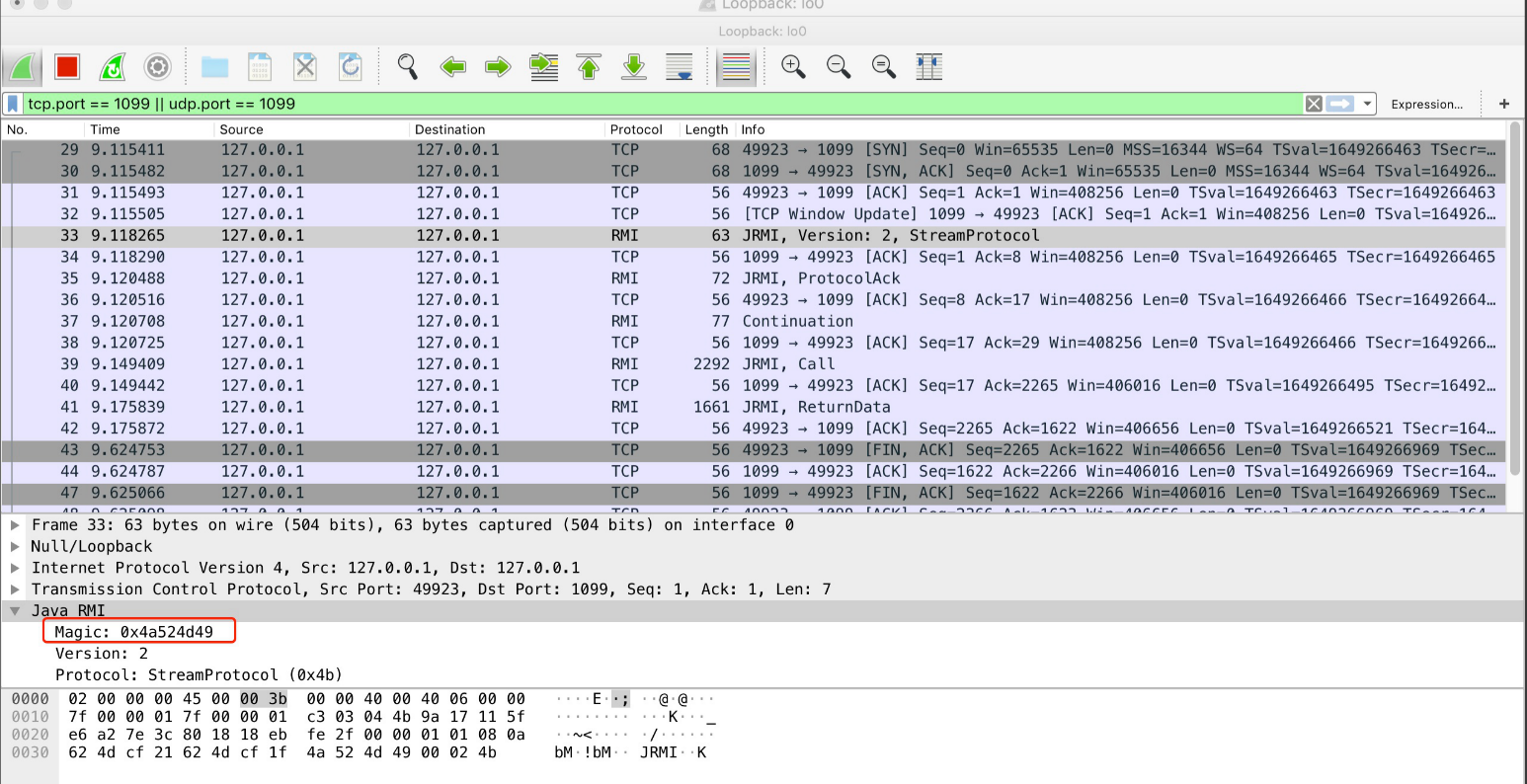This screenshot has width=1527, height=784.
Task: Select packet 33 JRMI StreamProtocol row
Action: tap(755, 236)
